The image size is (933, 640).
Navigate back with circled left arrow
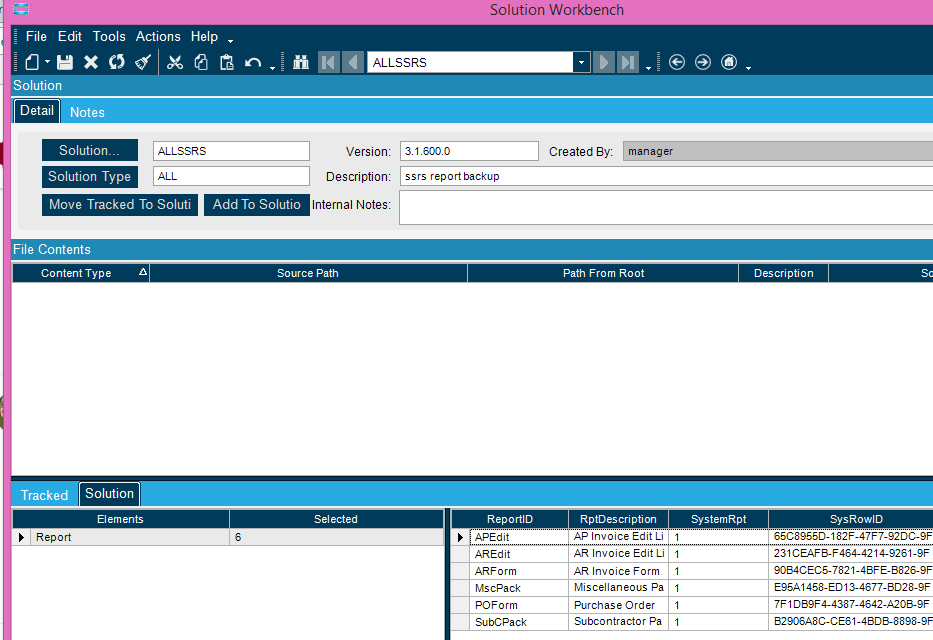click(x=677, y=62)
